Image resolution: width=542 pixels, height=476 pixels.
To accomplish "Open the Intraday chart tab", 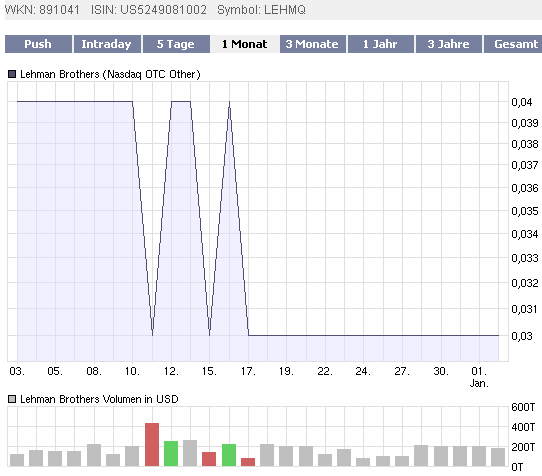I will pos(107,44).
